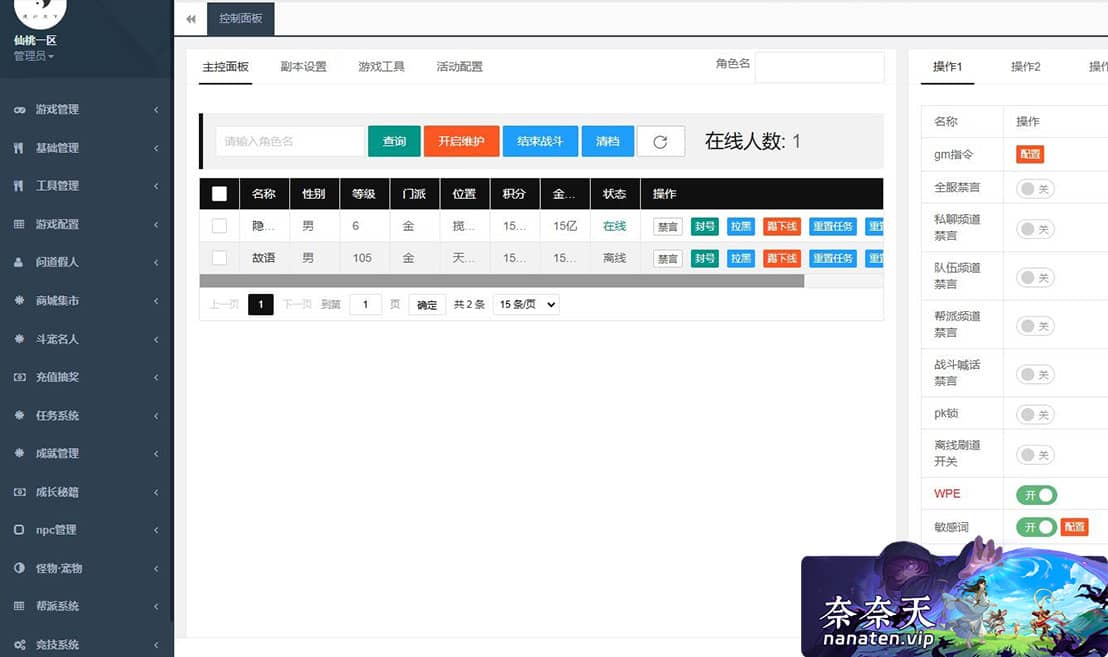Click the 结束战斗 button
The image size is (1108, 657).
(540, 141)
